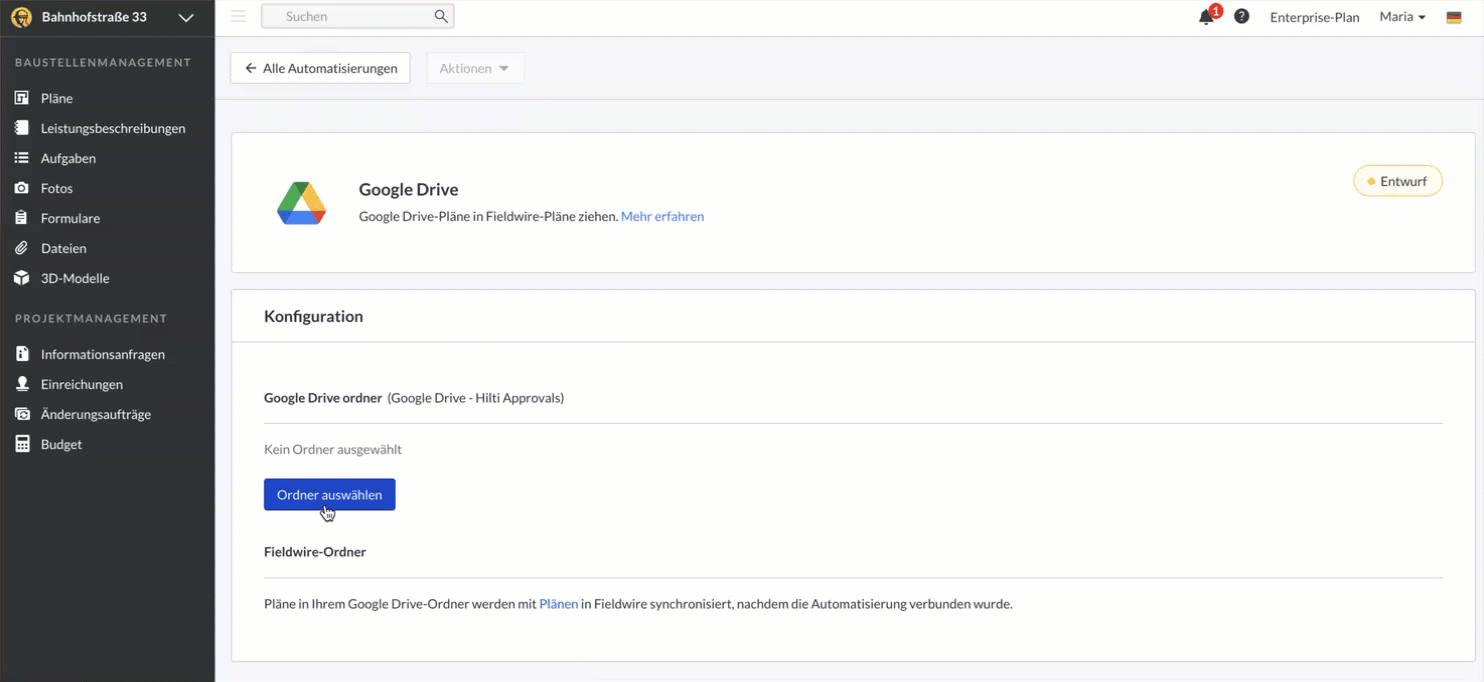Screen dimensions: 1484x682
Task: Click the Budget calculator icon
Action: (22, 444)
